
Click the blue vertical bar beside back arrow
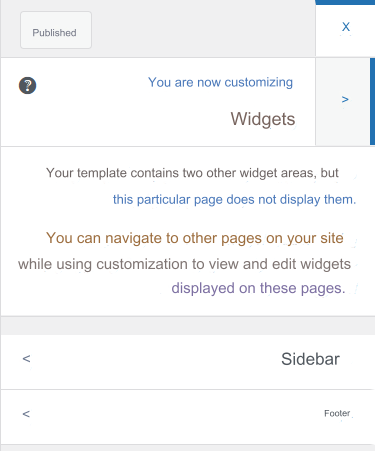point(373,101)
